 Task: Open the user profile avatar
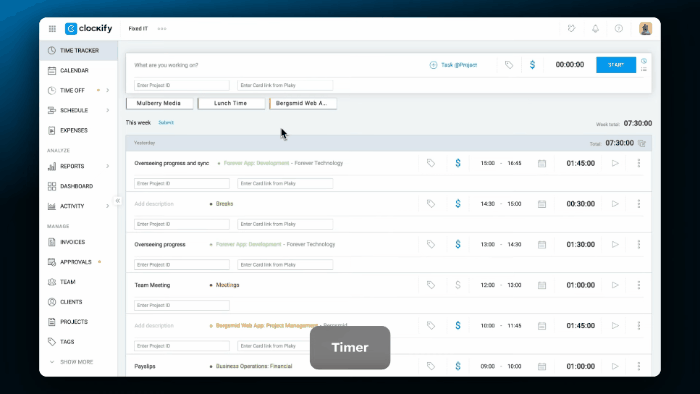(645, 29)
